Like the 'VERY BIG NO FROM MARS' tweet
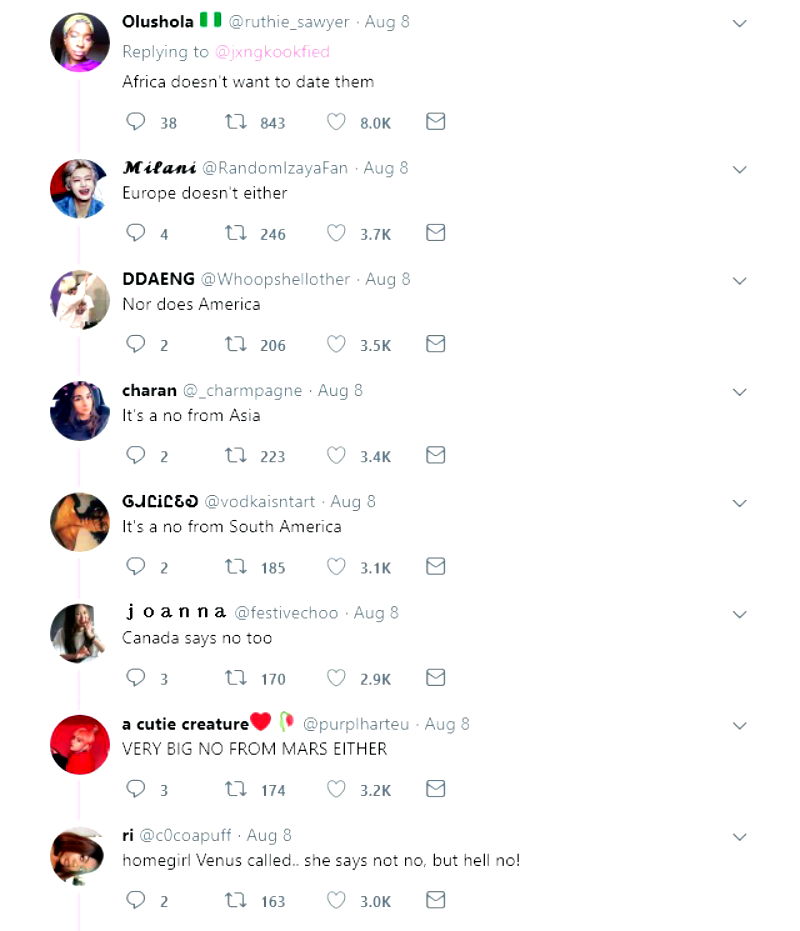The width and height of the screenshot is (800, 931). point(336,789)
